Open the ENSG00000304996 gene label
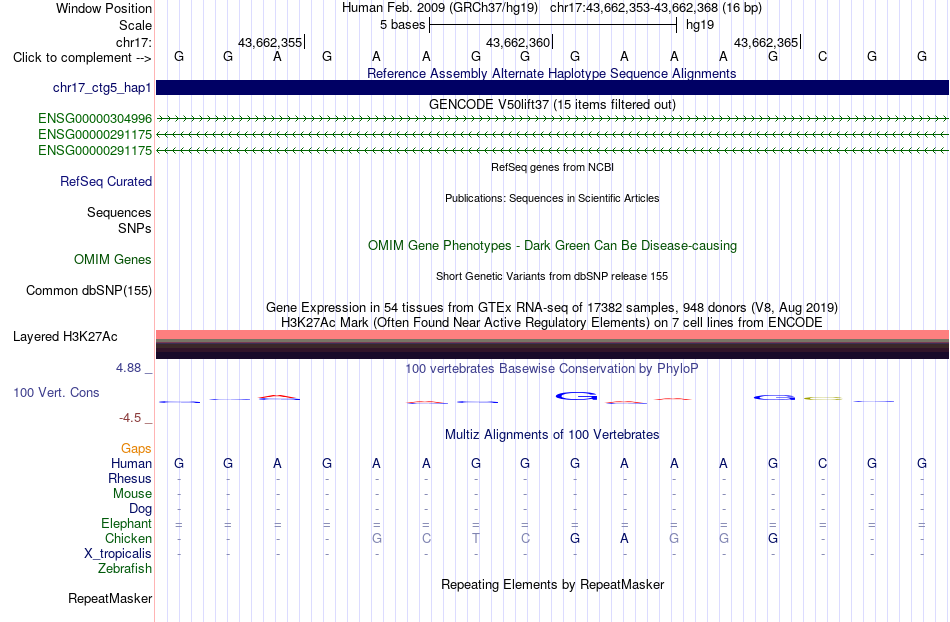The width and height of the screenshot is (950, 622). (x=95, y=118)
